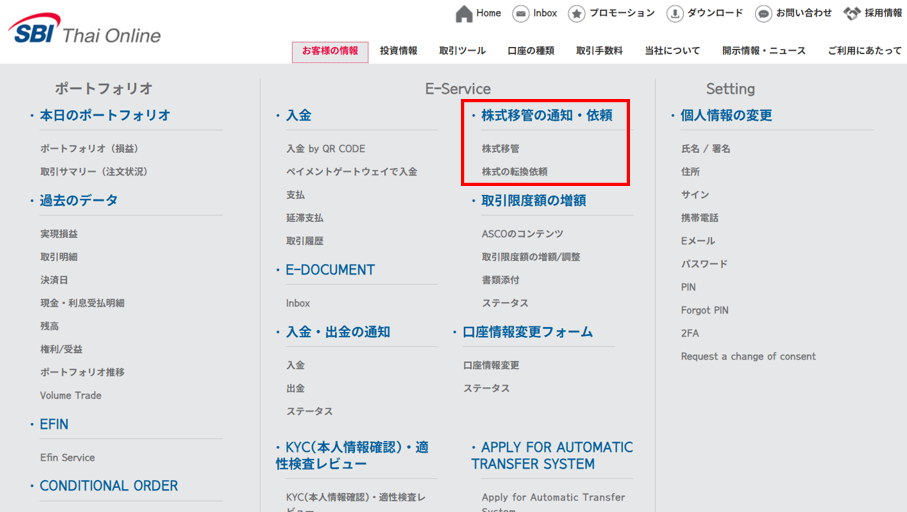Open APPLY FOR AUTOMATIC TRANSFER SYSTEM heading

(x=552, y=455)
